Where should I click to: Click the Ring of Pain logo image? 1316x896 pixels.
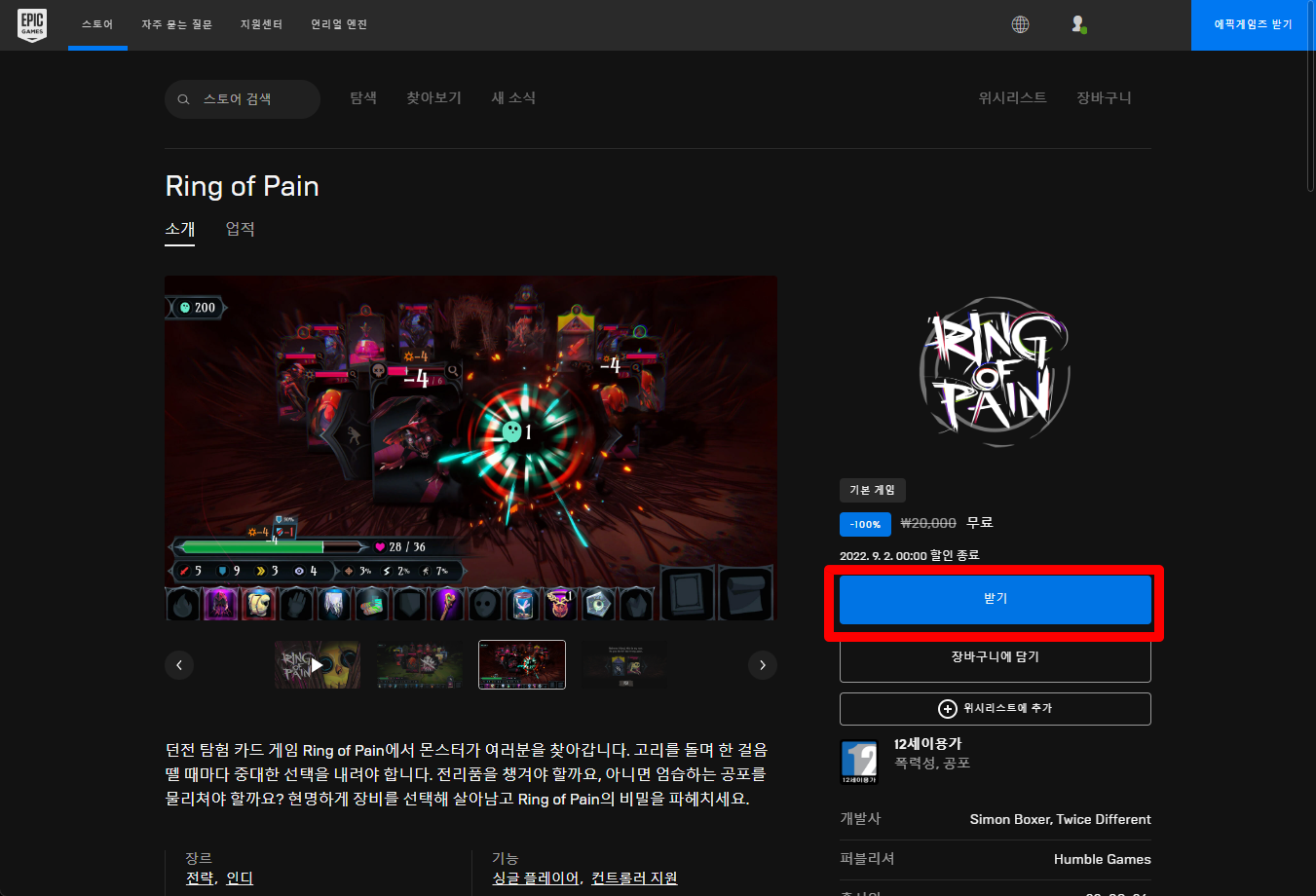coord(995,371)
